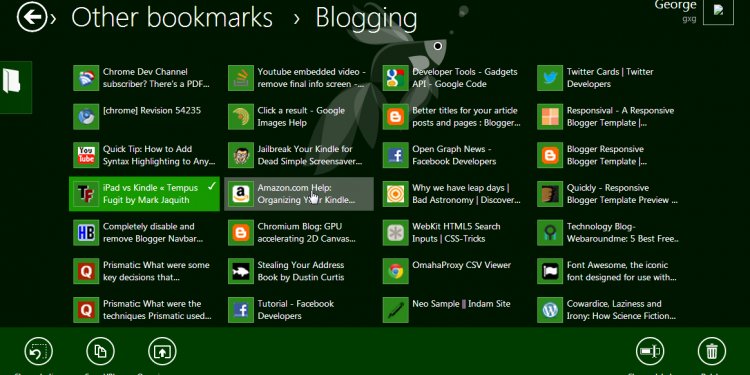Deselect the checked iPad vs Kindle tile
Screen dimensions: 750x375
144,194
